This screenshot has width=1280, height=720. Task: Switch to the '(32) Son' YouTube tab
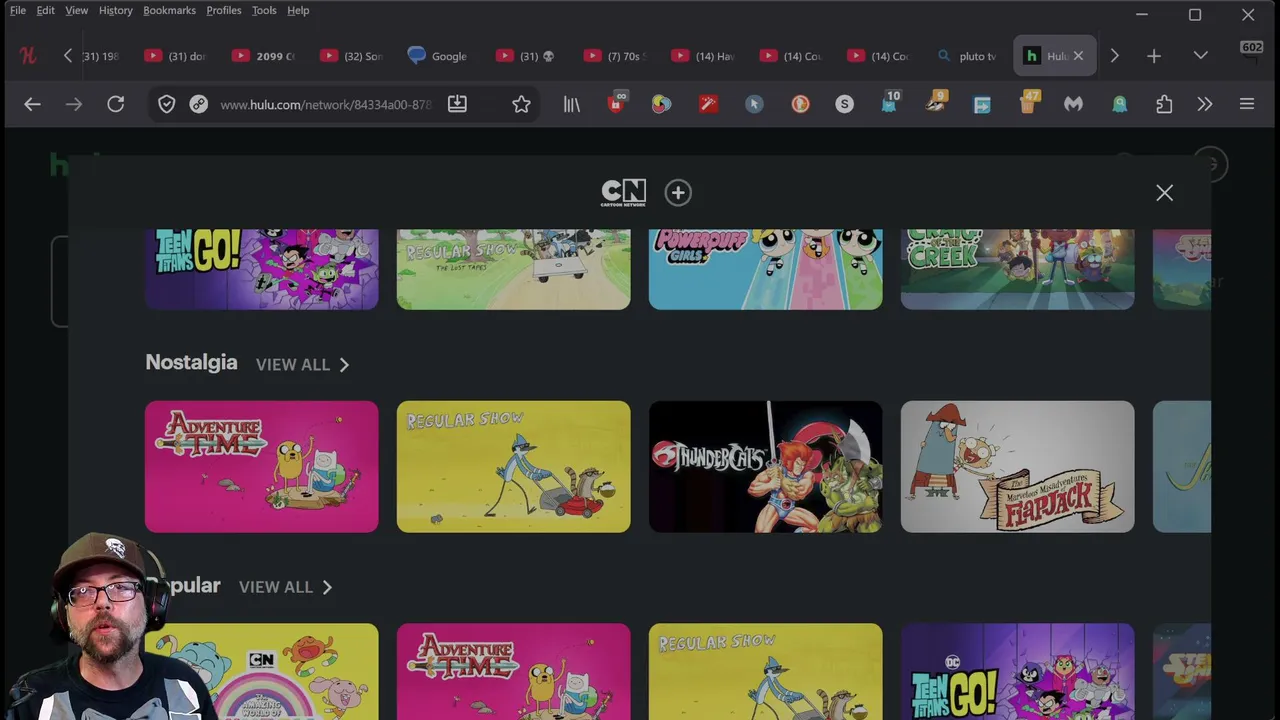pyautogui.click(x=352, y=56)
